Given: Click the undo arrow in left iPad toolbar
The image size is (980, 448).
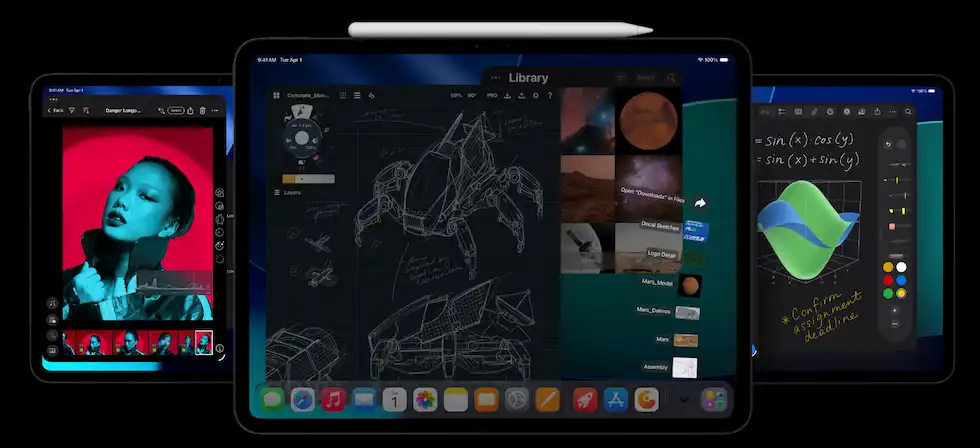Looking at the screenshot, I should click(x=161, y=111).
